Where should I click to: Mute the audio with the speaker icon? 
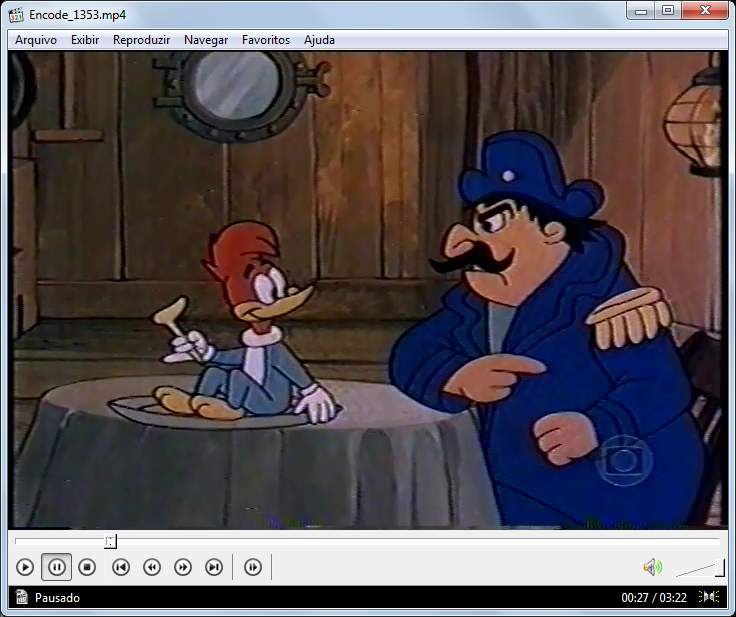pyautogui.click(x=652, y=567)
